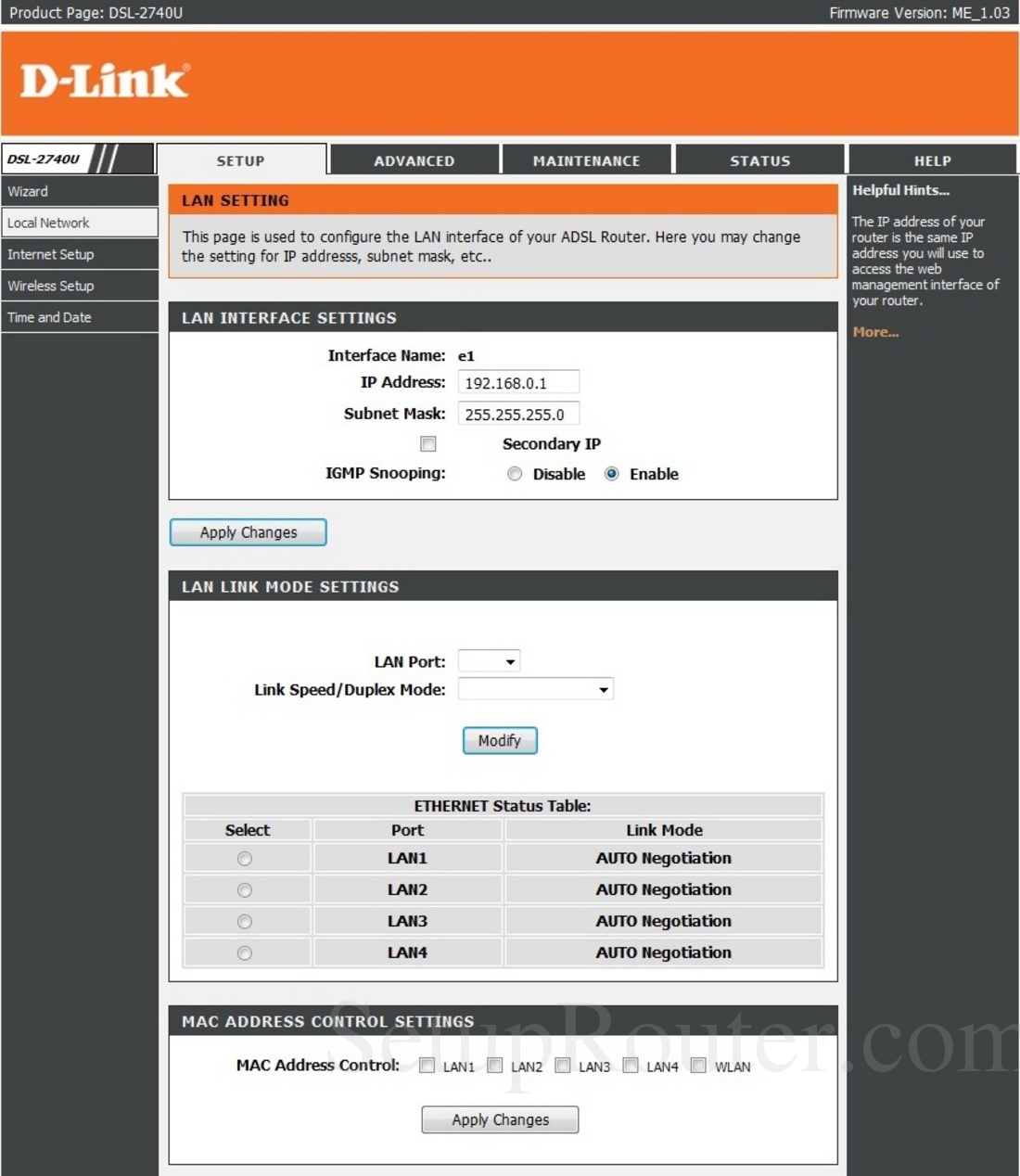Click AUTO Negotiation in LAN1 row
The width and height of the screenshot is (1020, 1176).
tap(664, 858)
